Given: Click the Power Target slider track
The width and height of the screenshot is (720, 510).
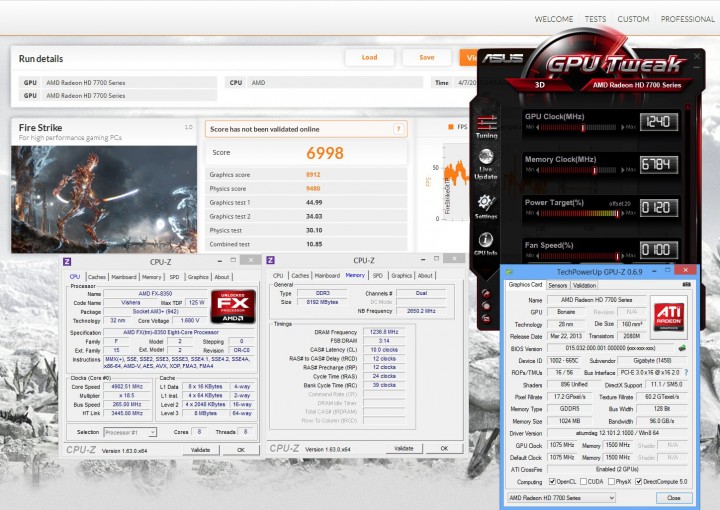Looking at the screenshot, I should (x=580, y=213).
